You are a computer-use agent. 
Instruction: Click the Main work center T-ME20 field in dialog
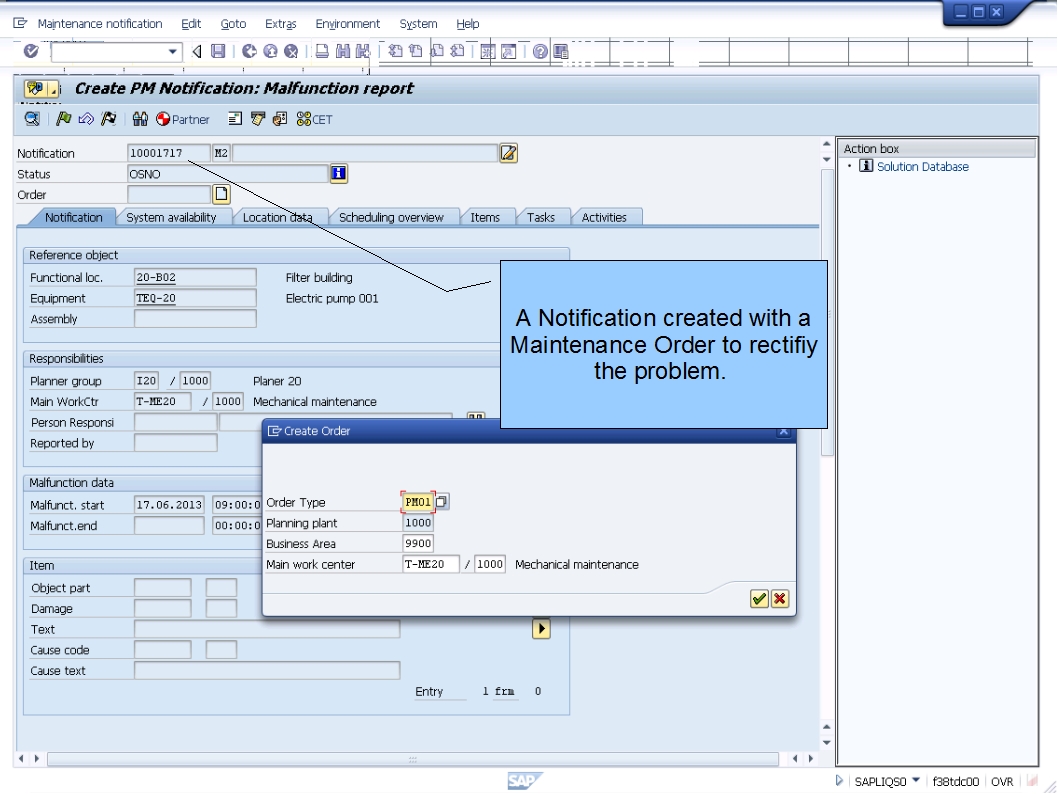click(430, 564)
